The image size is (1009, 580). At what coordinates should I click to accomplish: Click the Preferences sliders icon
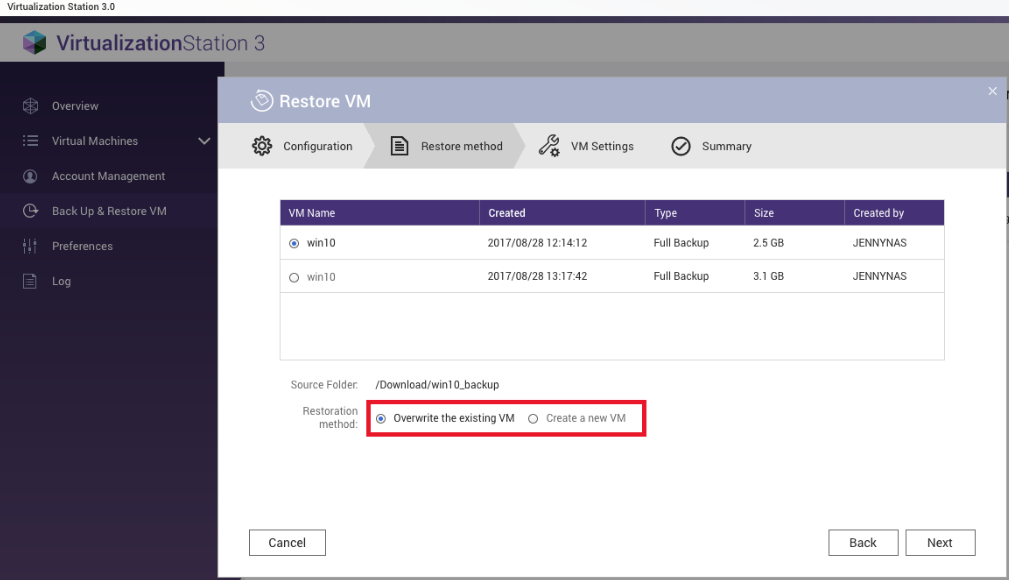[x=30, y=246]
